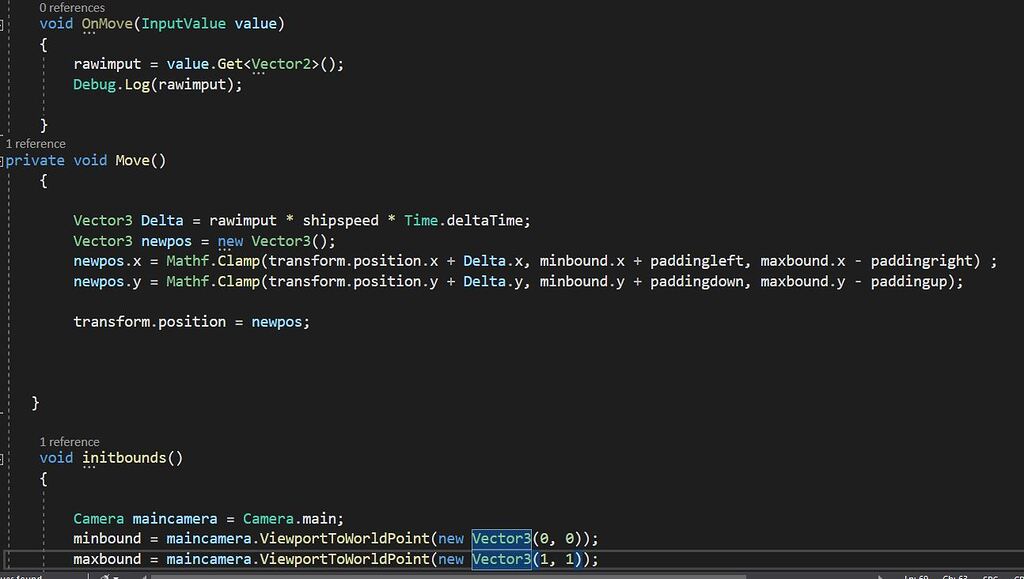Click the Ln 69 indicator in status bar

pyautogui.click(x=917, y=577)
